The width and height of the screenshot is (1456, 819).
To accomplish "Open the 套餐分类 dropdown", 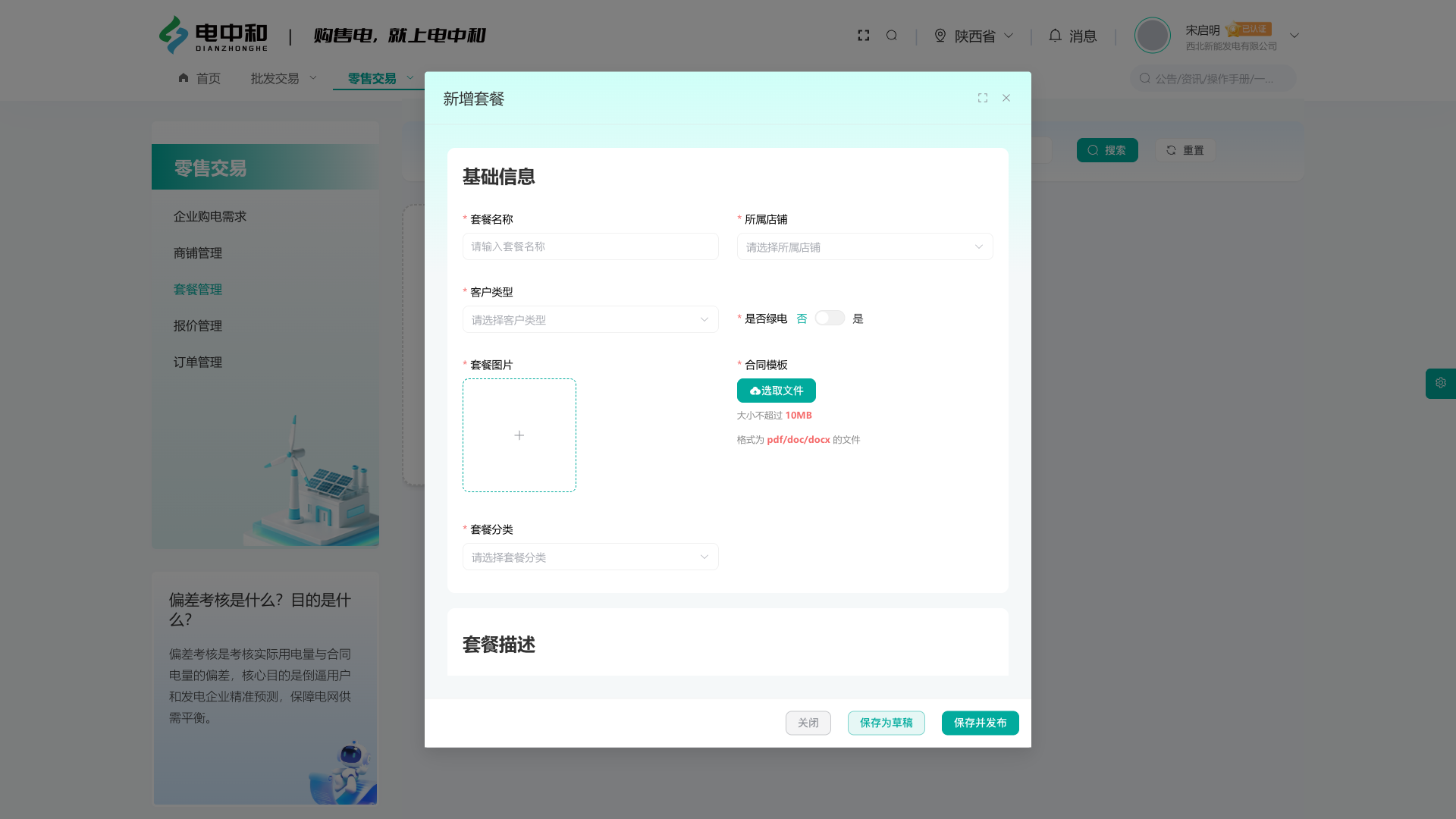I will coord(591,557).
